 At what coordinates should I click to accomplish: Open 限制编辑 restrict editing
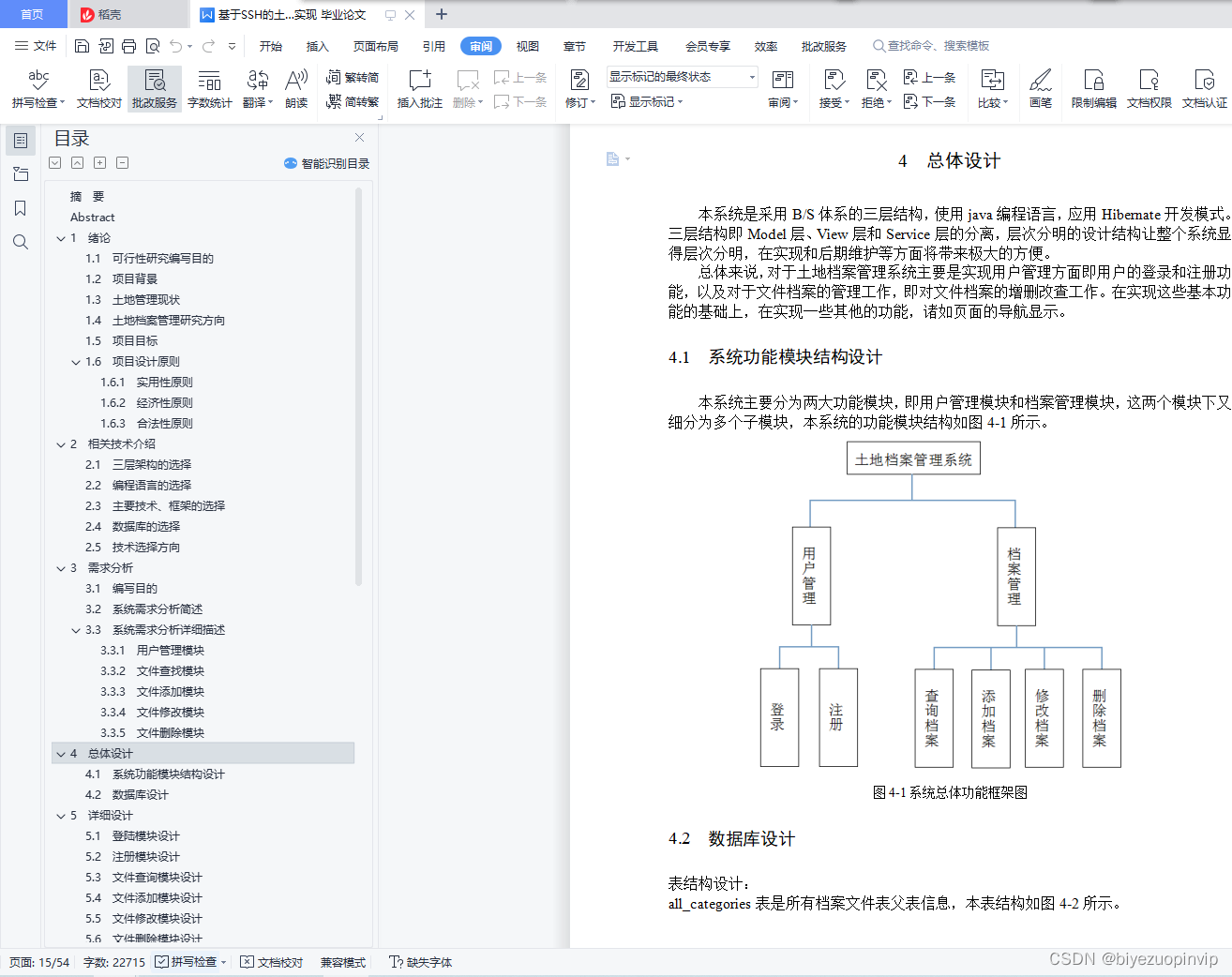1094,89
